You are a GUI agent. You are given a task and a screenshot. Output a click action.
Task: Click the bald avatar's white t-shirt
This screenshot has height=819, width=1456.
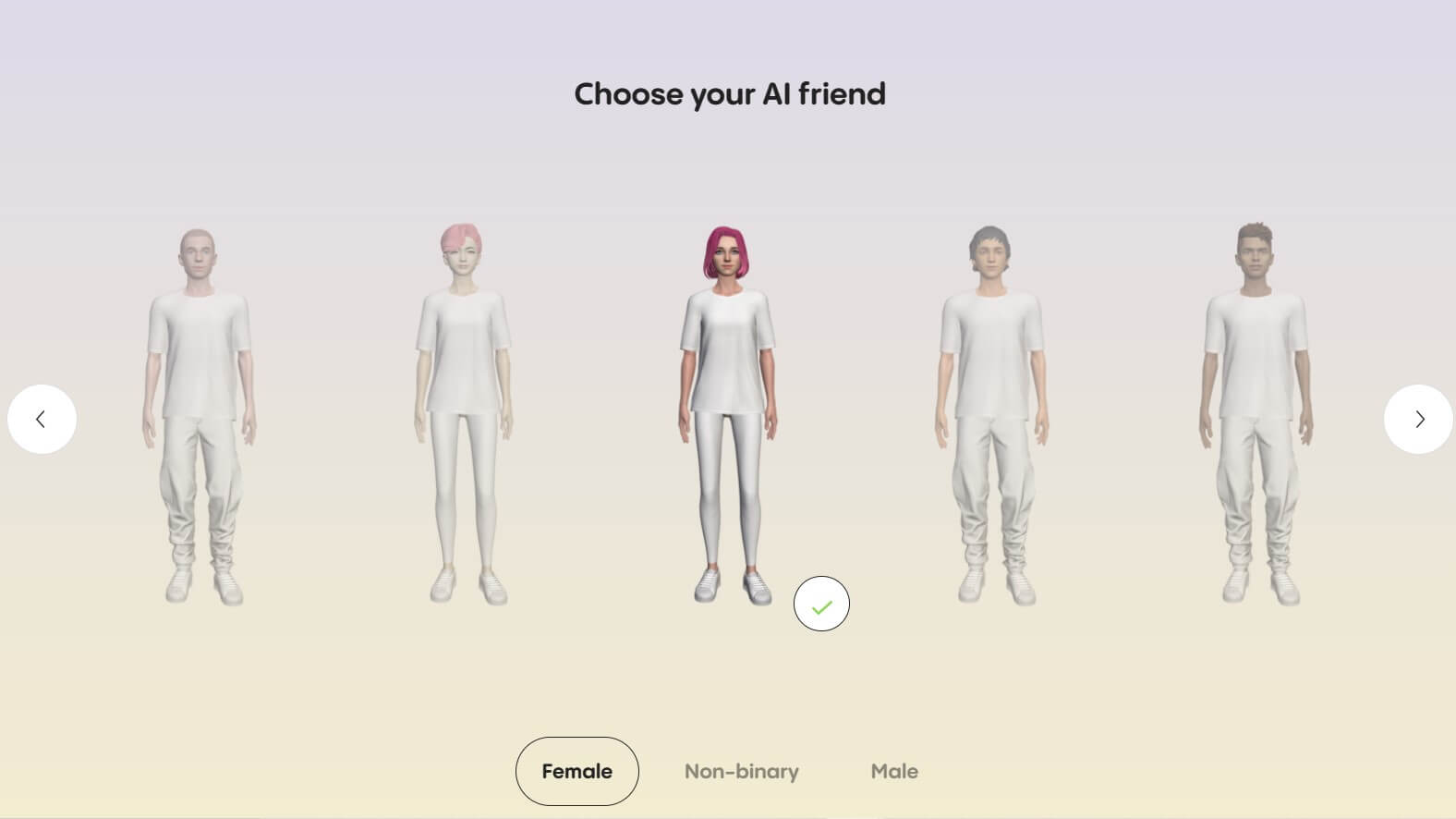[x=199, y=353]
